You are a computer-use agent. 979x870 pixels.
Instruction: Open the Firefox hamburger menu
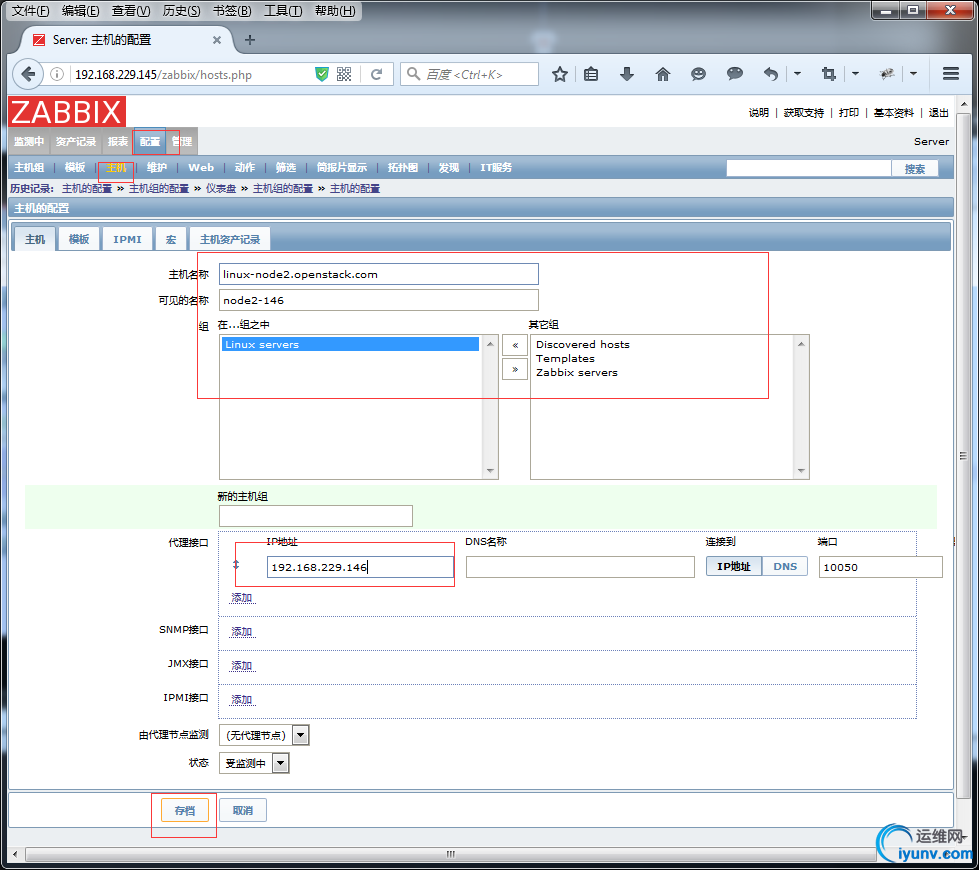[950, 74]
